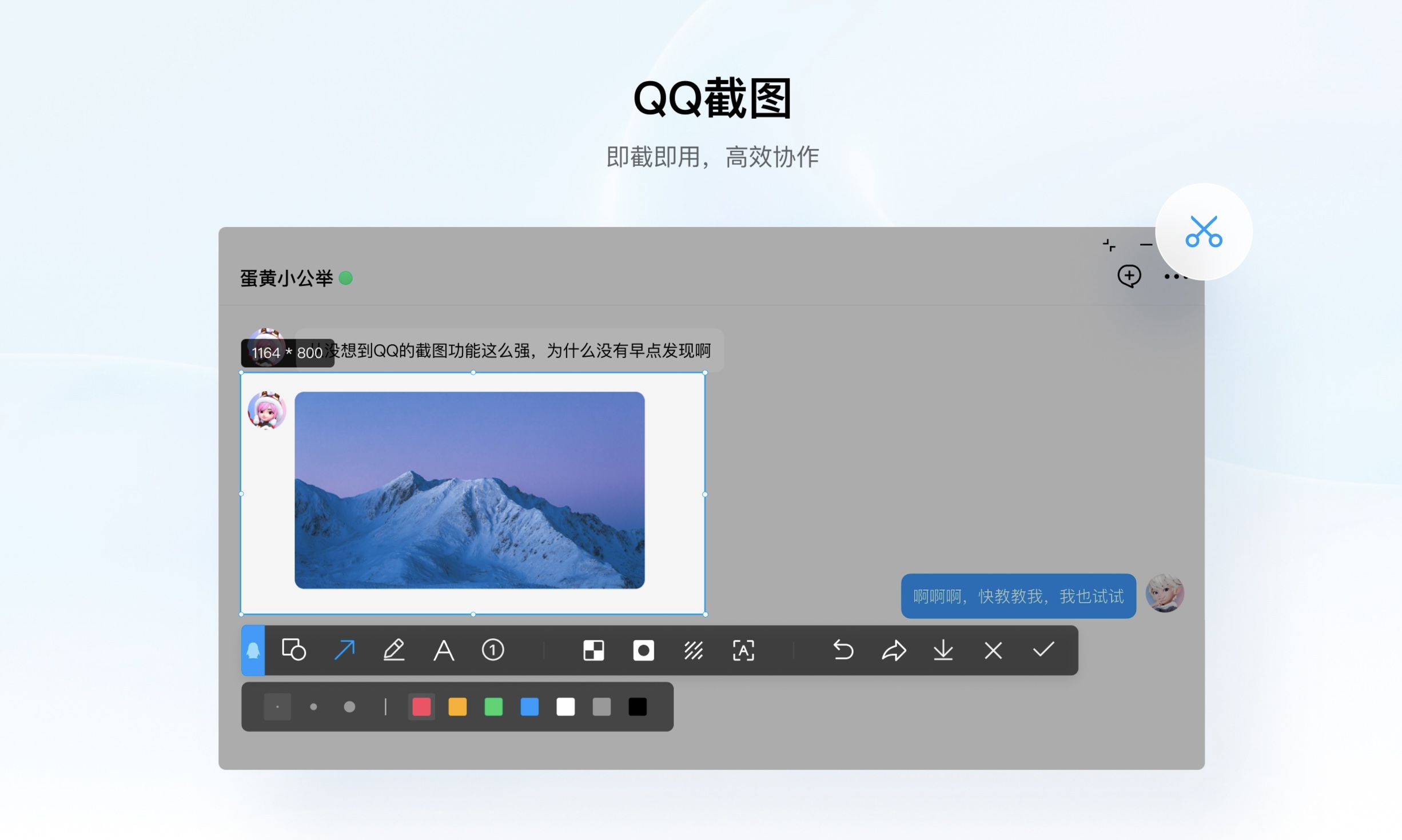The height and width of the screenshot is (840, 1402).
Task: Save screenshot with download icon
Action: tap(943, 650)
